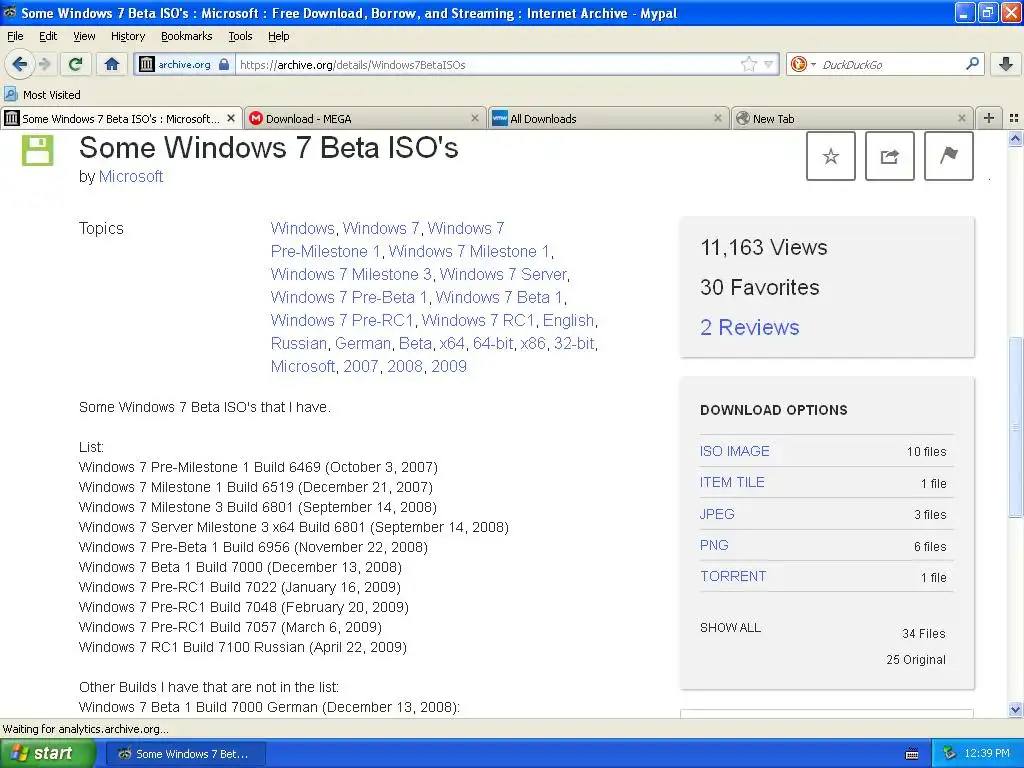
Task: Share this item with the share button
Action: coord(889,156)
